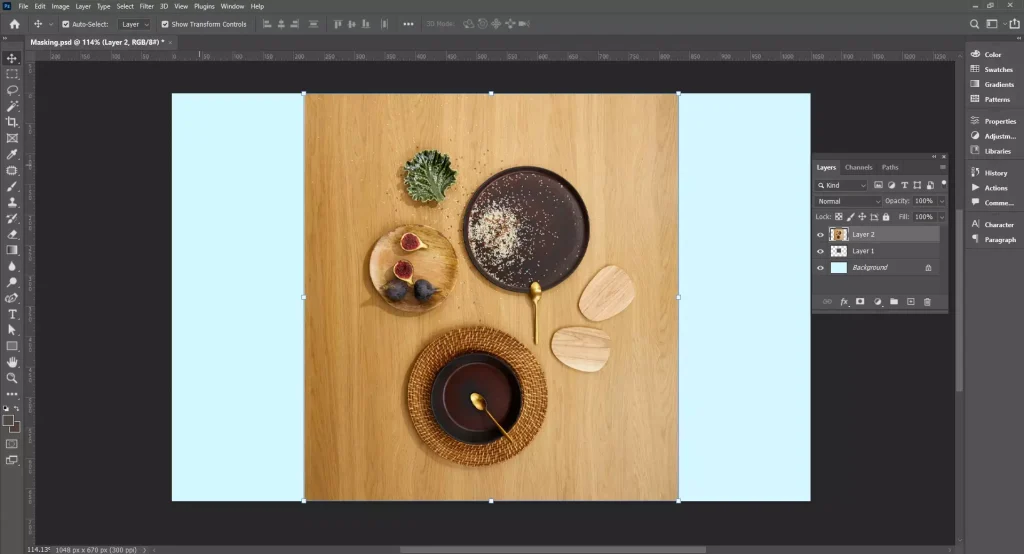Activate the Zoom tool in toolbar
Viewport: 1024px width, 554px height.
point(12,378)
